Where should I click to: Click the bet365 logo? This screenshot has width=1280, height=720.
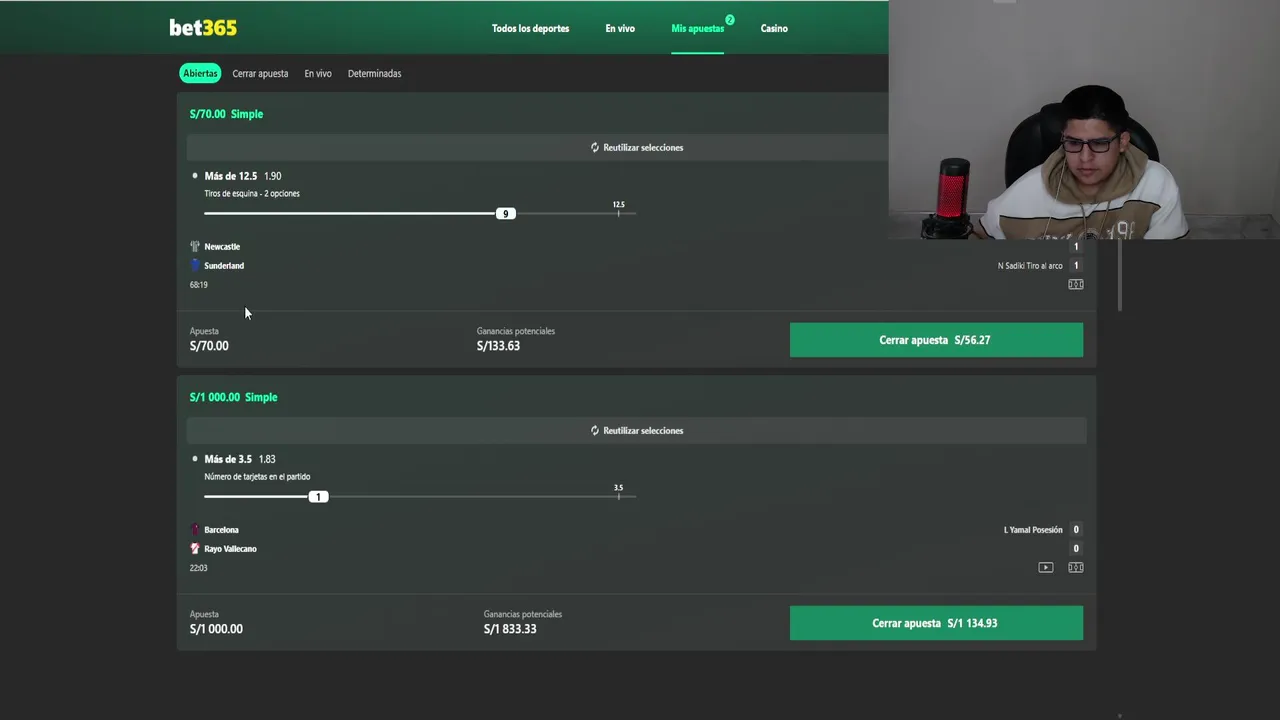pos(203,28)
